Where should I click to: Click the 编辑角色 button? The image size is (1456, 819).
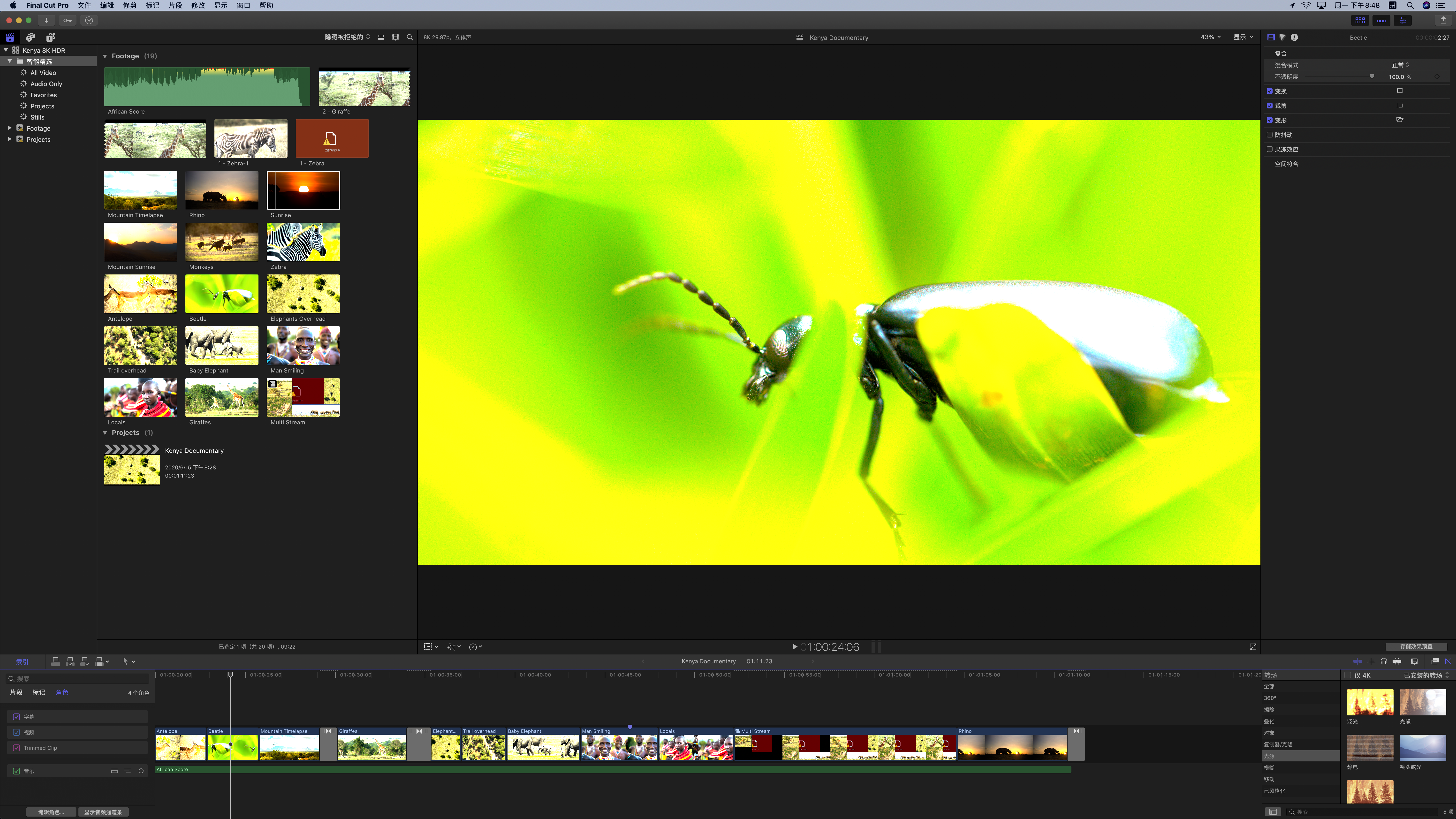coord(51,812)
